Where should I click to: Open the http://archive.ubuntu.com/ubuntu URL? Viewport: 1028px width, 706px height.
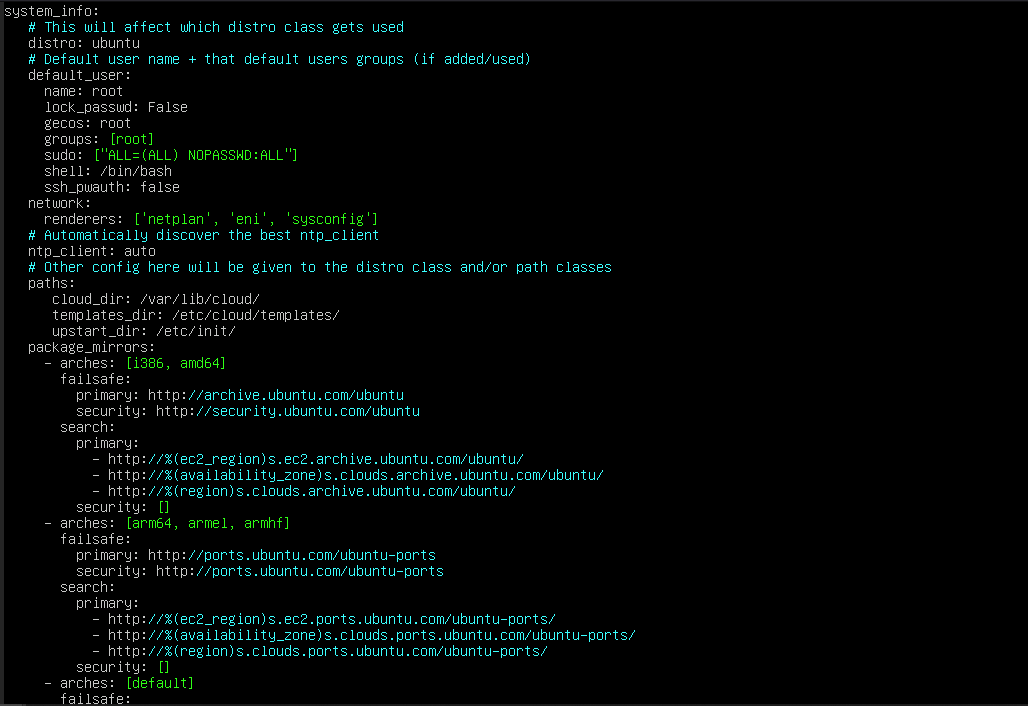click(275, 395)
